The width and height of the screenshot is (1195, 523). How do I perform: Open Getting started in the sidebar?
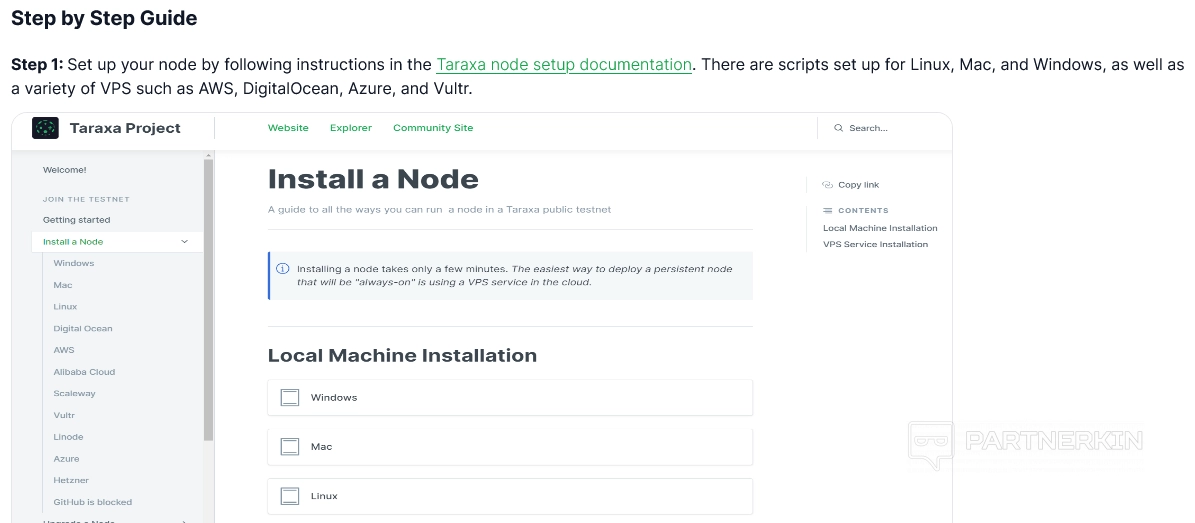(76, 220)
